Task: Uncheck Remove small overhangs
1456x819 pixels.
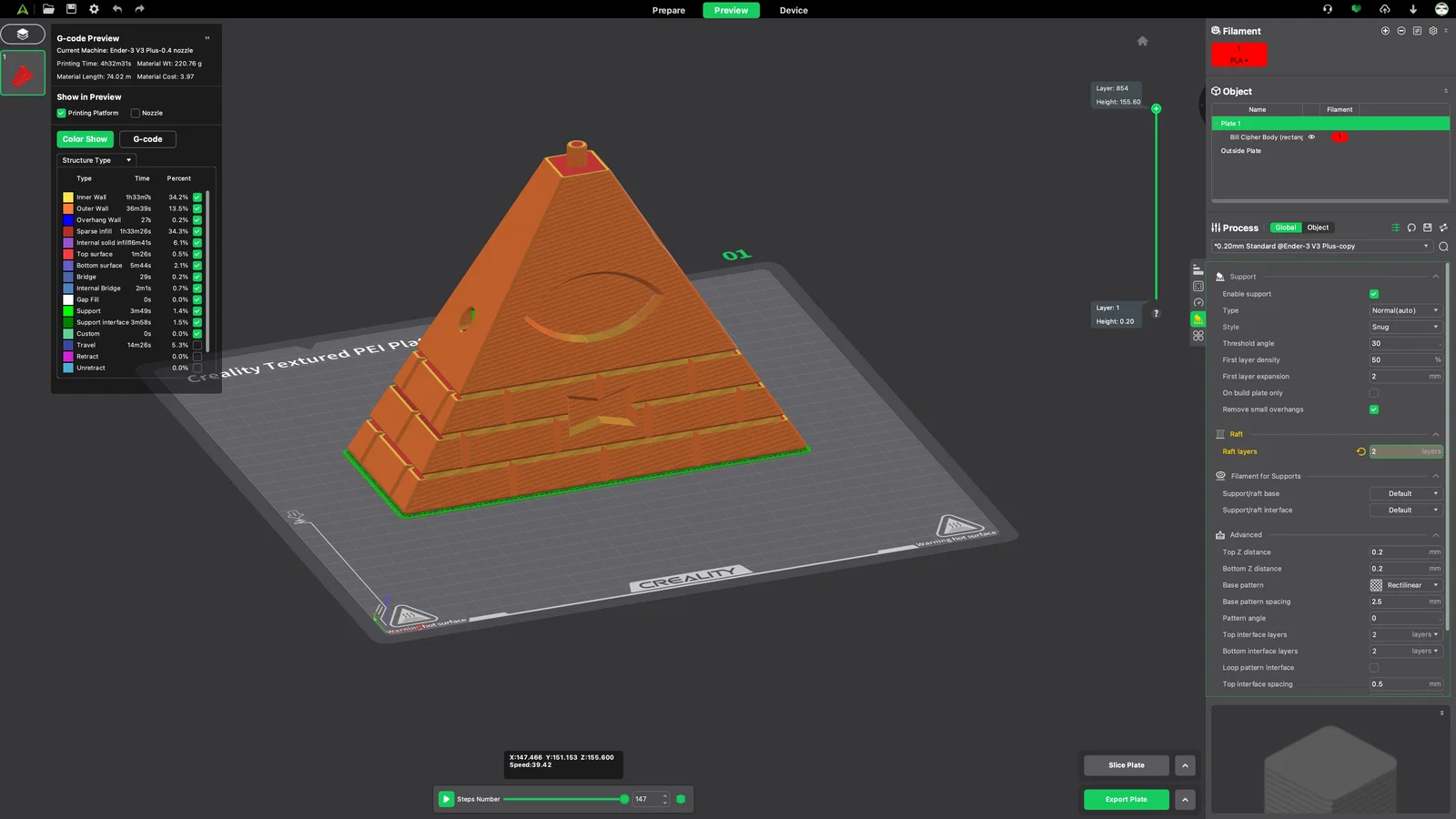Action: point(1374,409)
